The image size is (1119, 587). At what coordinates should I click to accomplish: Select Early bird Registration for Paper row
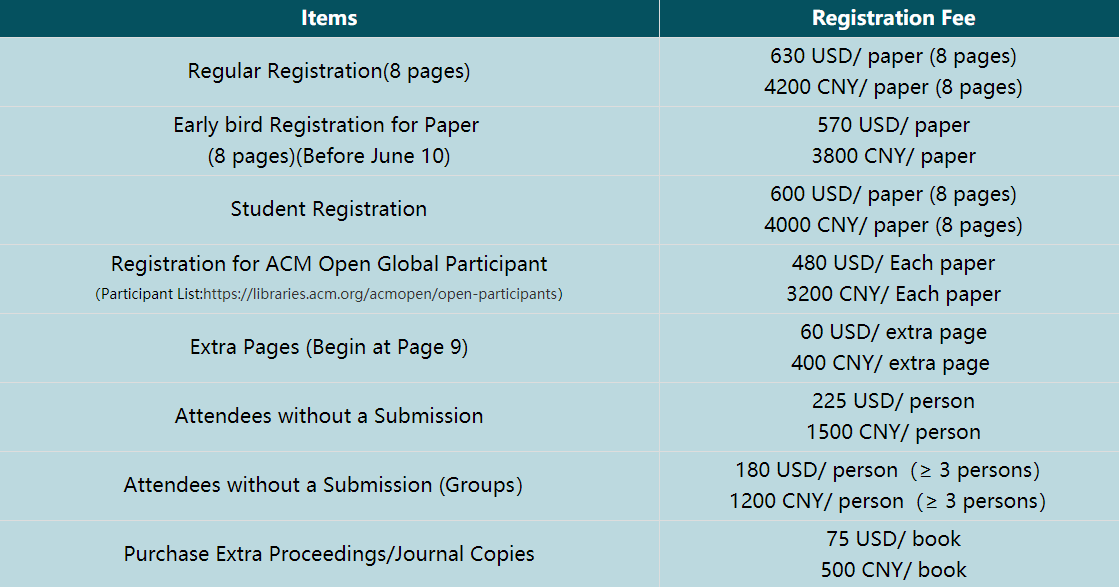coord(329,141)
